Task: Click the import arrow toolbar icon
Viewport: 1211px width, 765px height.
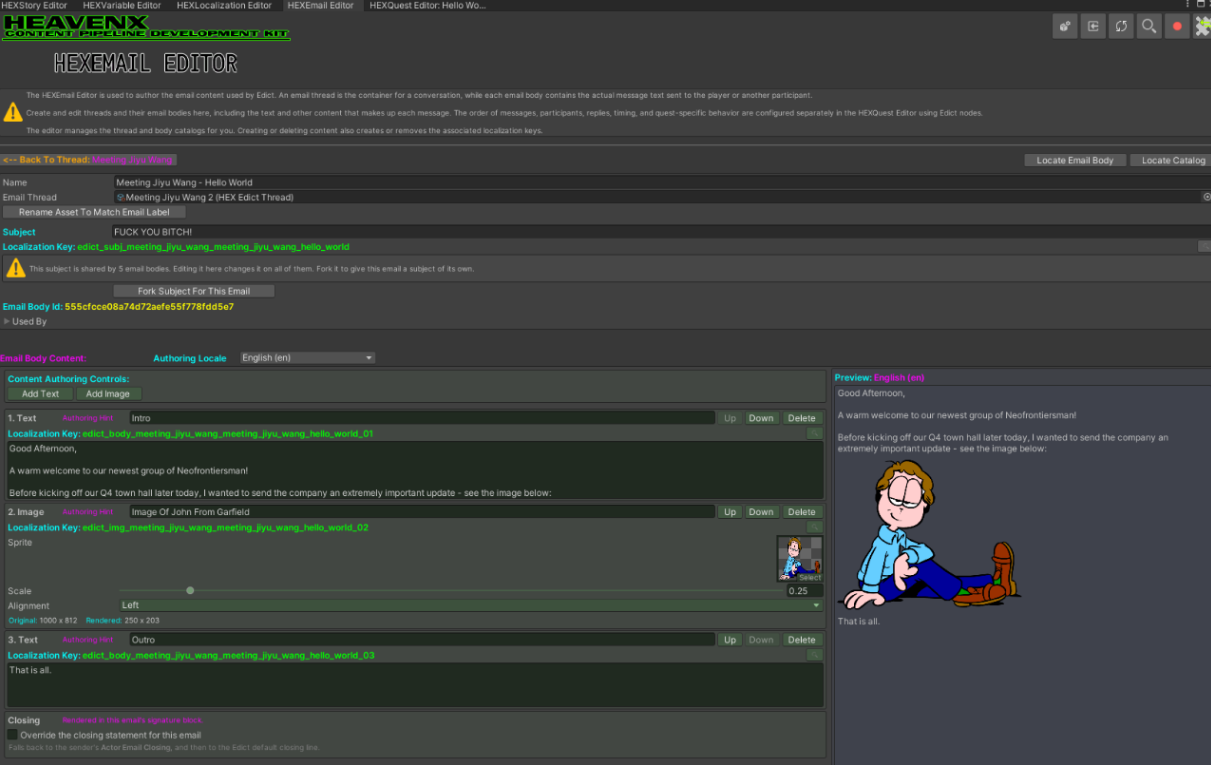Action: point(1093,27)
